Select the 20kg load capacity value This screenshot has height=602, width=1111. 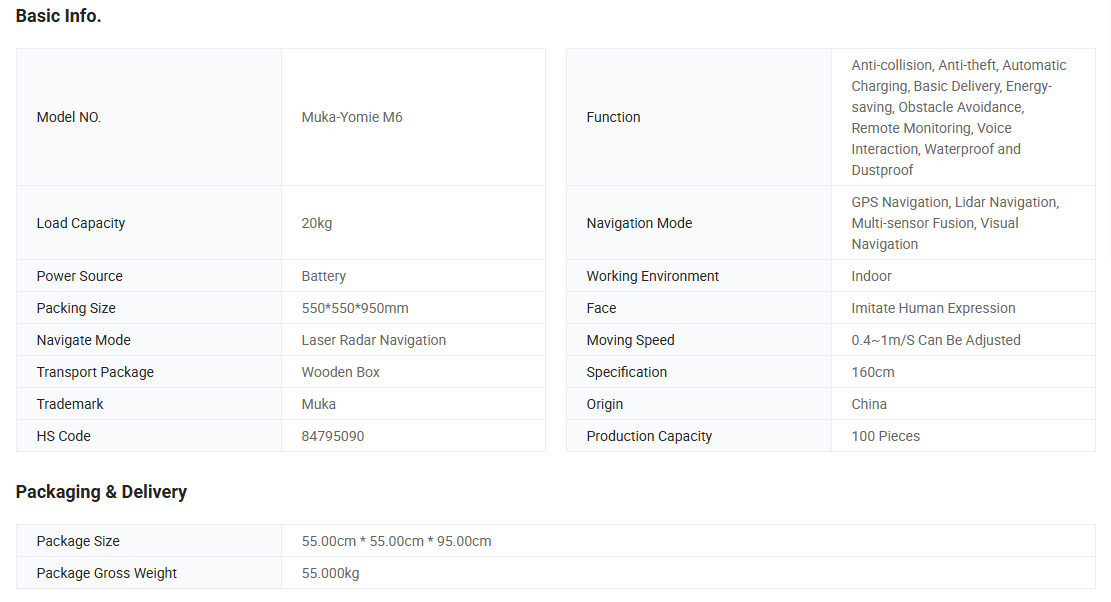coord(317,223)
